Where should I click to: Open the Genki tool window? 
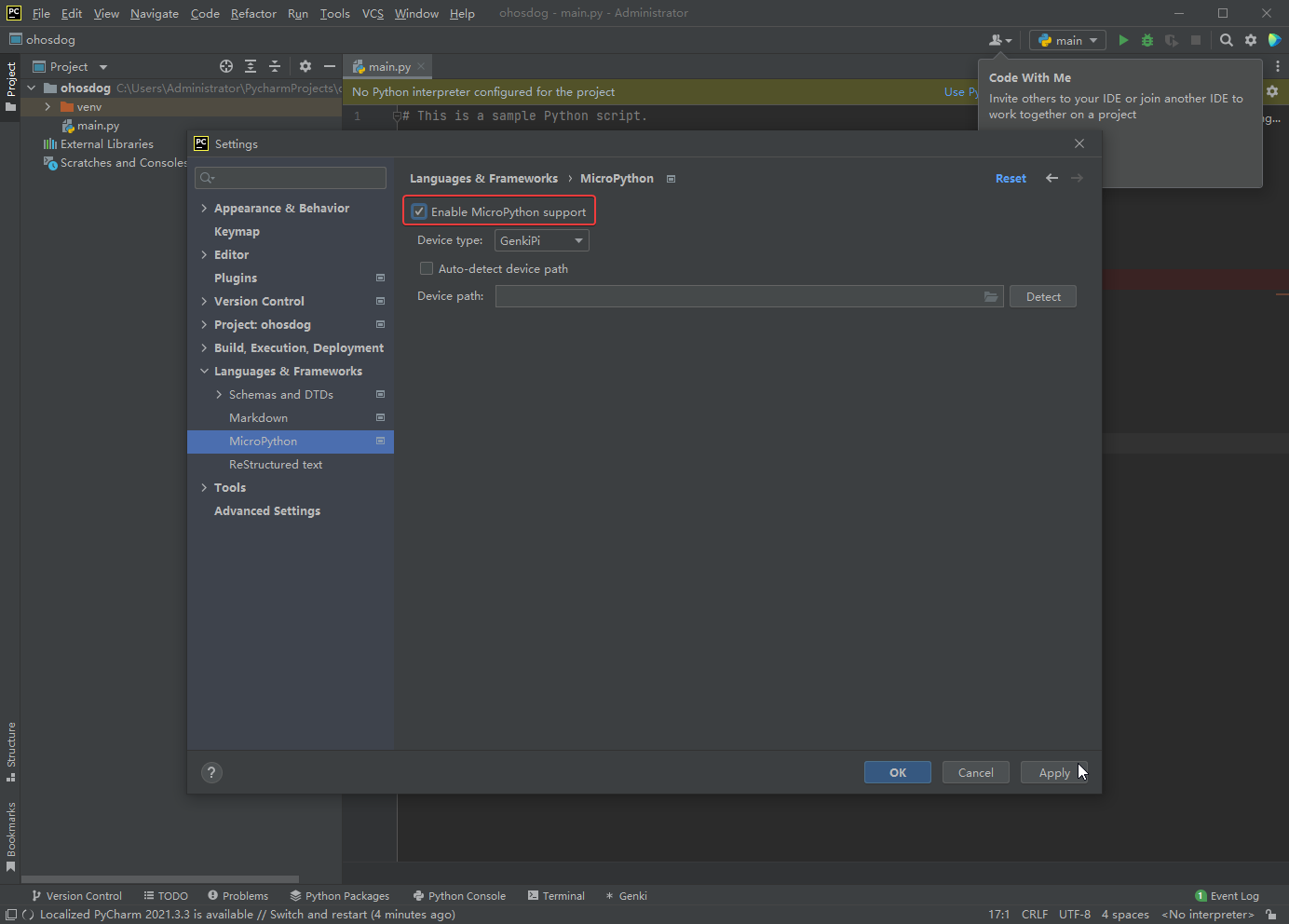click(626, 896)
